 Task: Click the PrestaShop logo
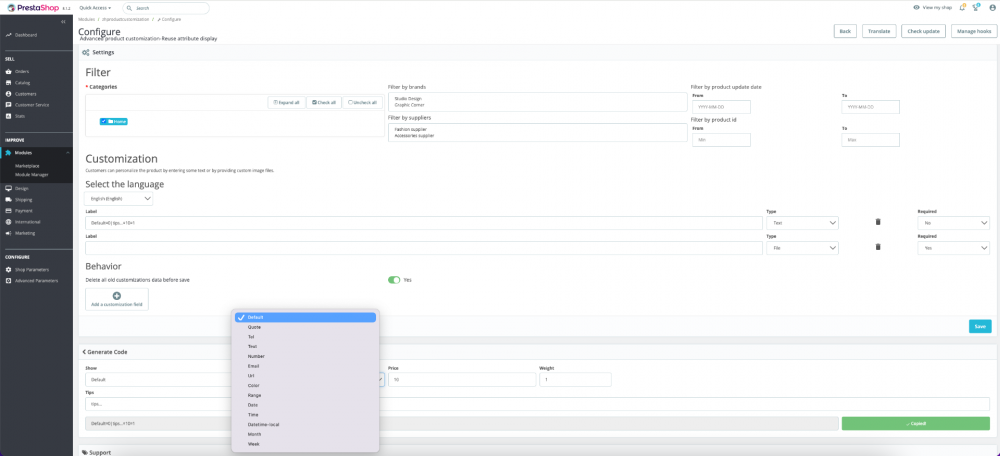click(x=32, y=8)
